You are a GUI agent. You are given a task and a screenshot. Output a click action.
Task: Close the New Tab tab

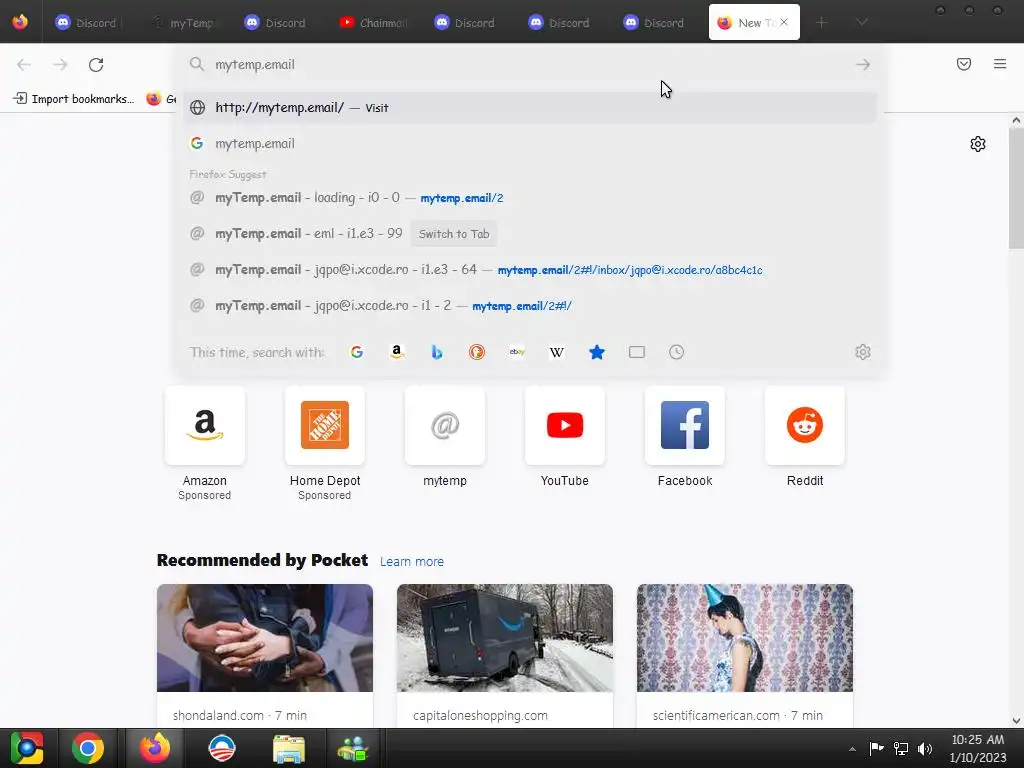pos(784,22)
